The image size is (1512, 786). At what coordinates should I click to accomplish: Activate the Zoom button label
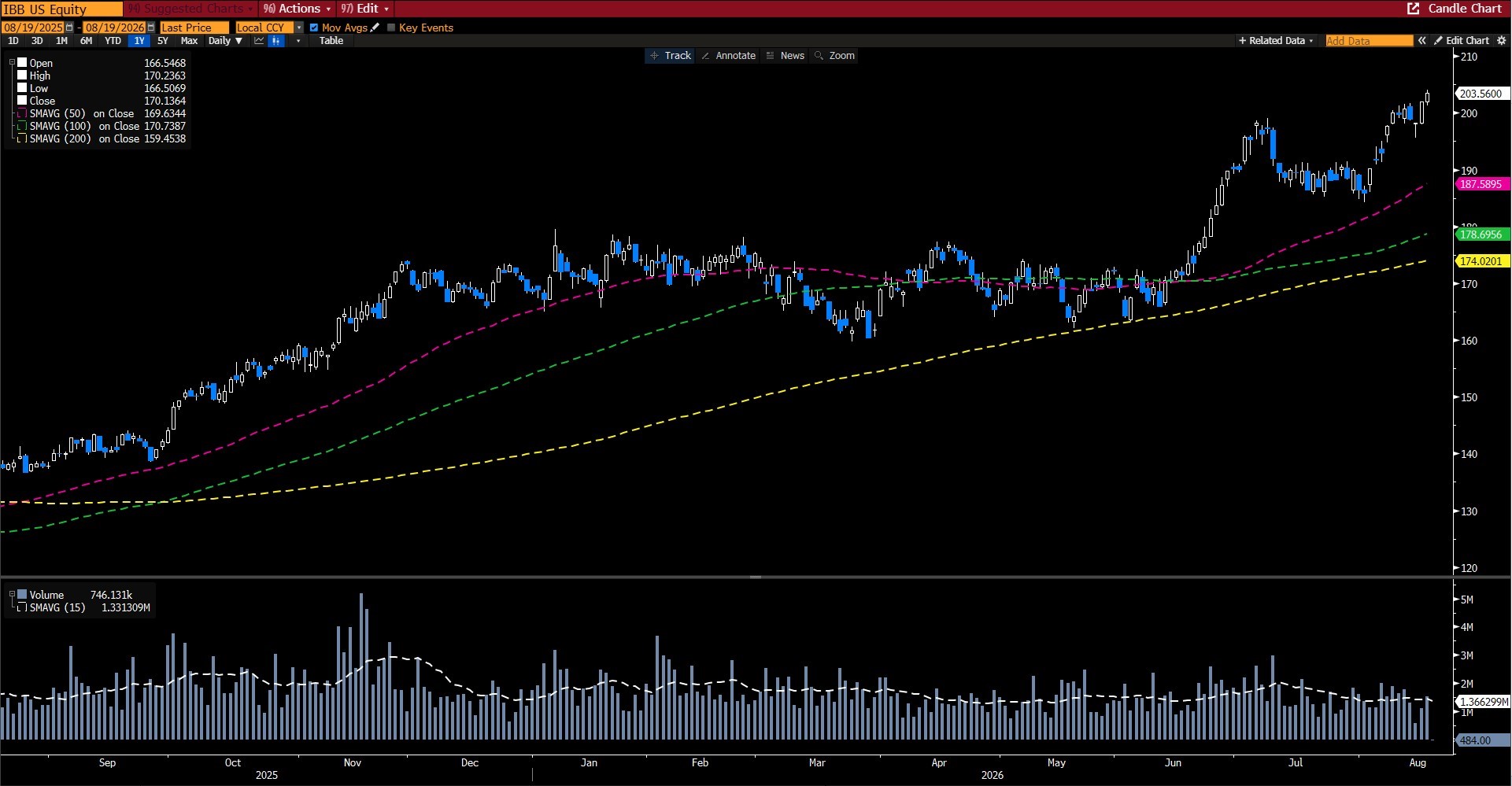pyautogui.click(x=842, y=56)
